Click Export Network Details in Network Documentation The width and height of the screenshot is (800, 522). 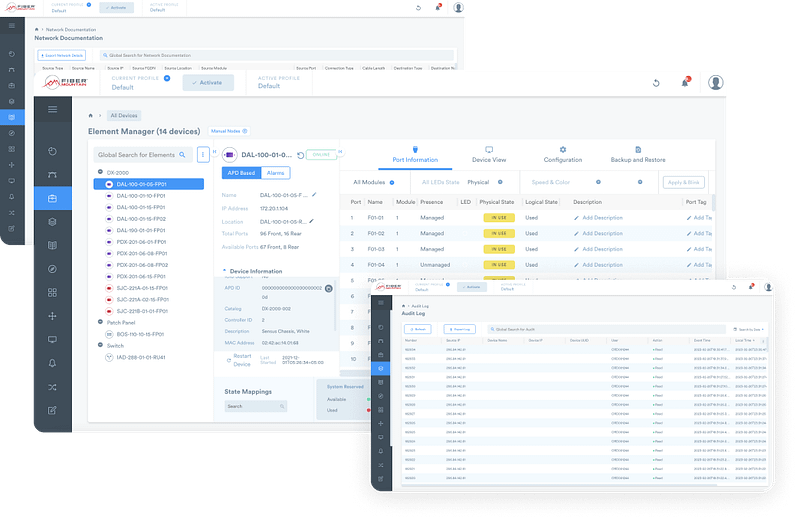coord(62,55)
